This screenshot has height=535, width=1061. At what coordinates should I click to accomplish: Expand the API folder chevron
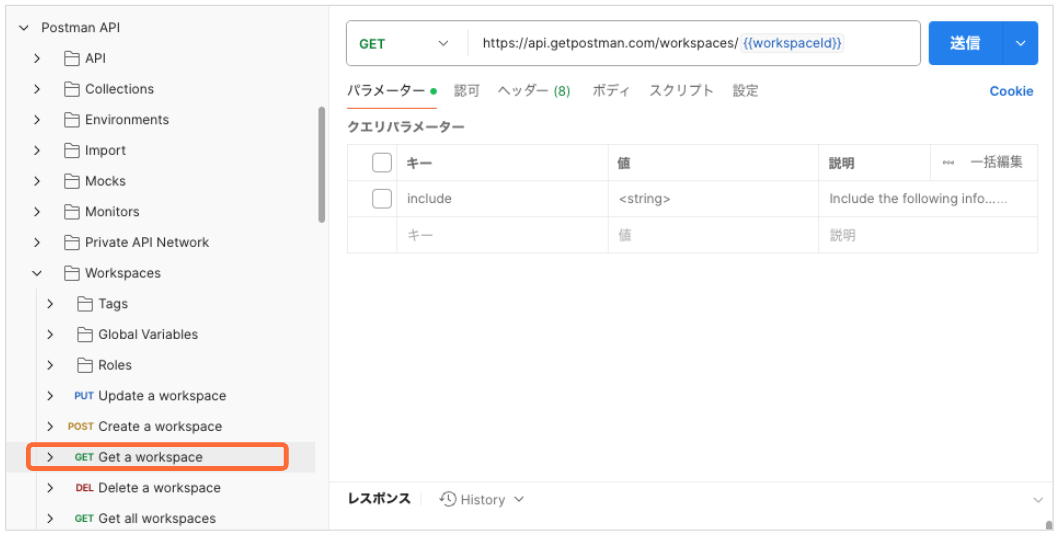pyautogui.click(x=37, y=59)
